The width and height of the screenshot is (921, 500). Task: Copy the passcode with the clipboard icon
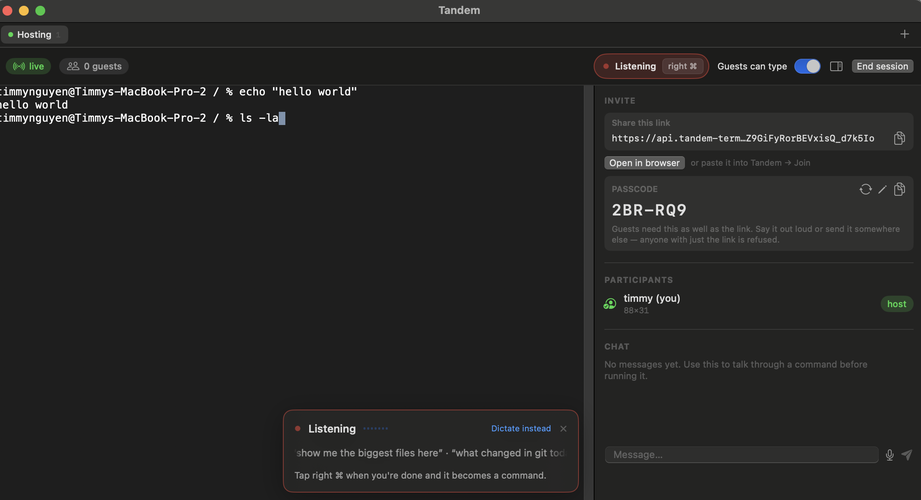[899, 189]
